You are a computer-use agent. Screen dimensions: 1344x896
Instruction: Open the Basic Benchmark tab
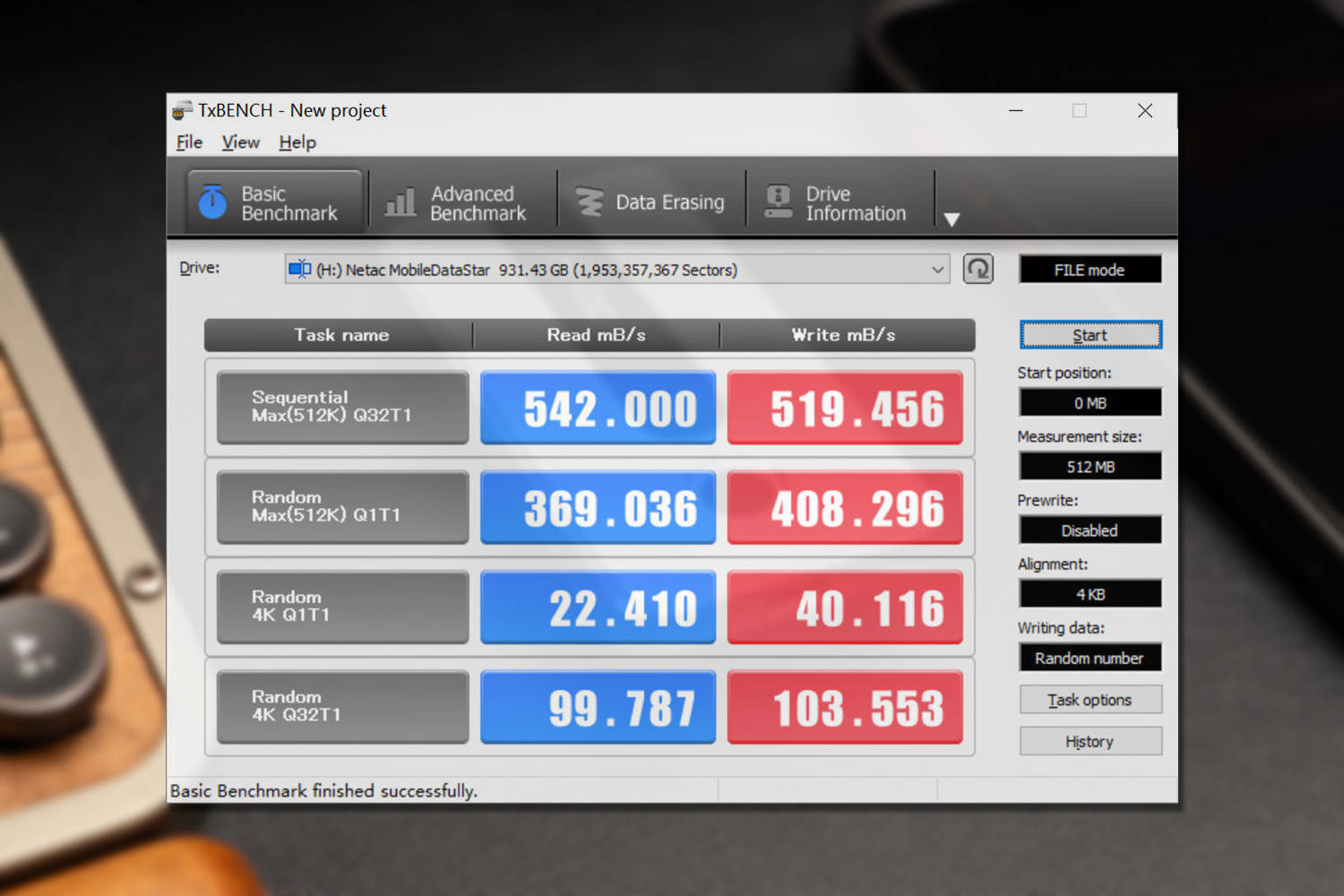point(276,202)
